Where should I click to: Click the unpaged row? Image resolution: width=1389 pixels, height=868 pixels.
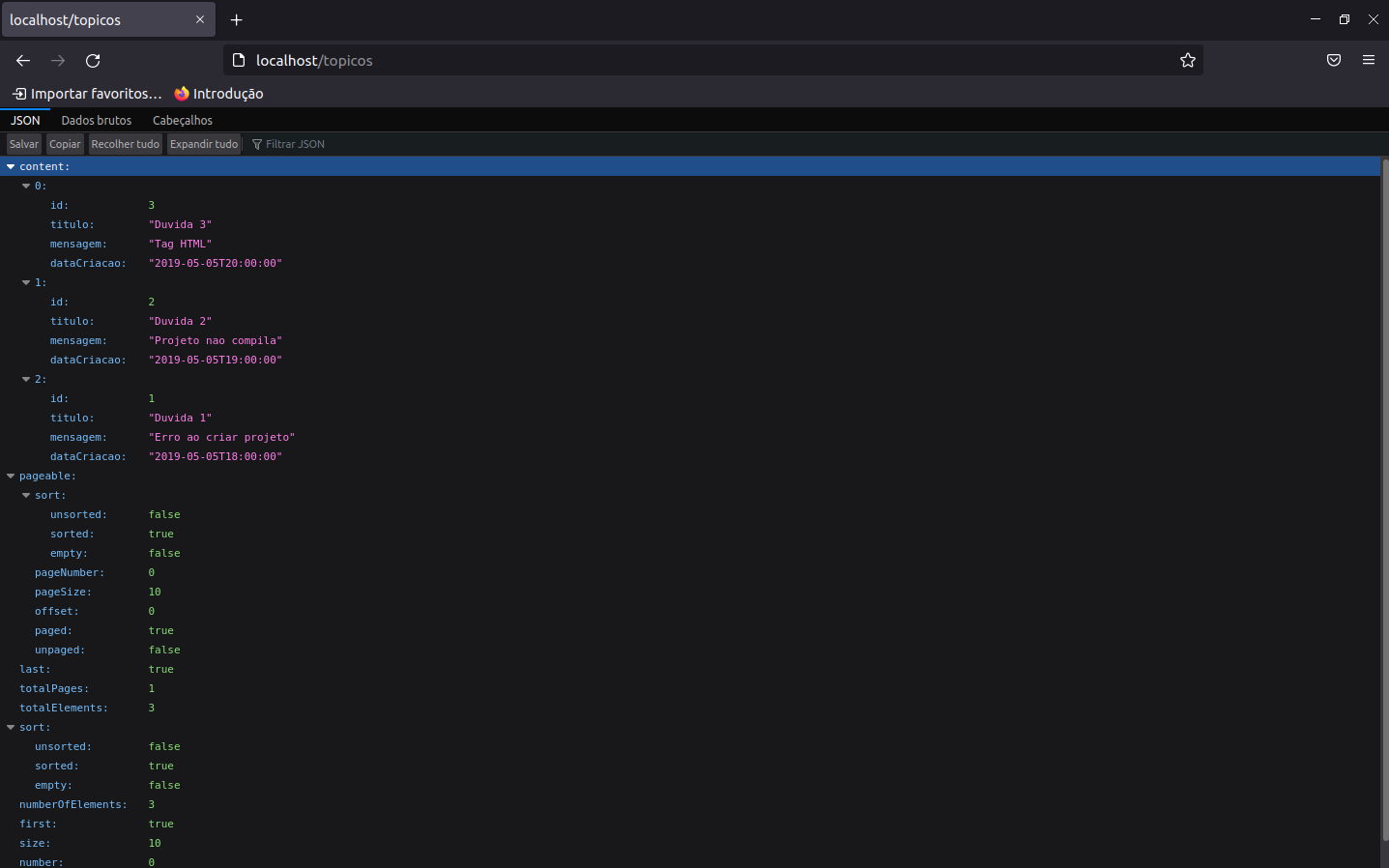(689, 650)
